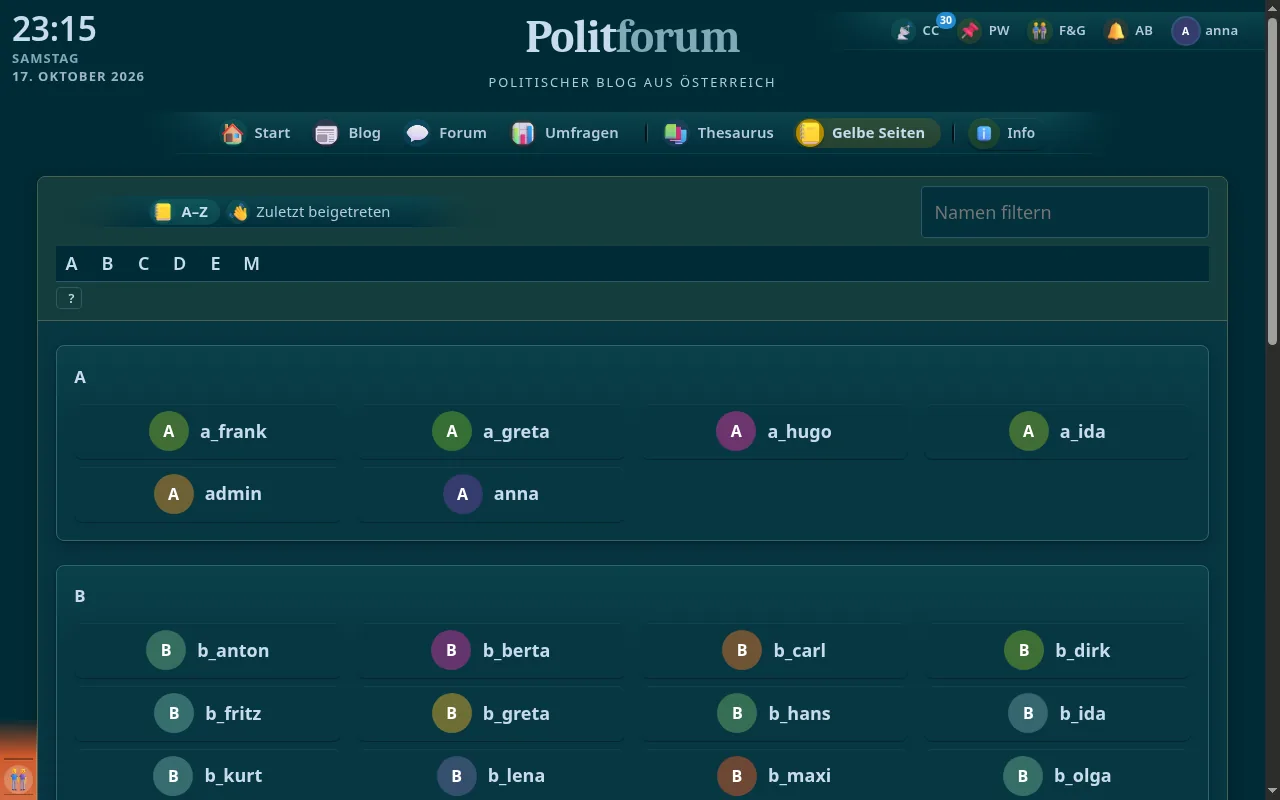Open the Blog newspaper icon

pyautogui.click(x=327, y=133)
